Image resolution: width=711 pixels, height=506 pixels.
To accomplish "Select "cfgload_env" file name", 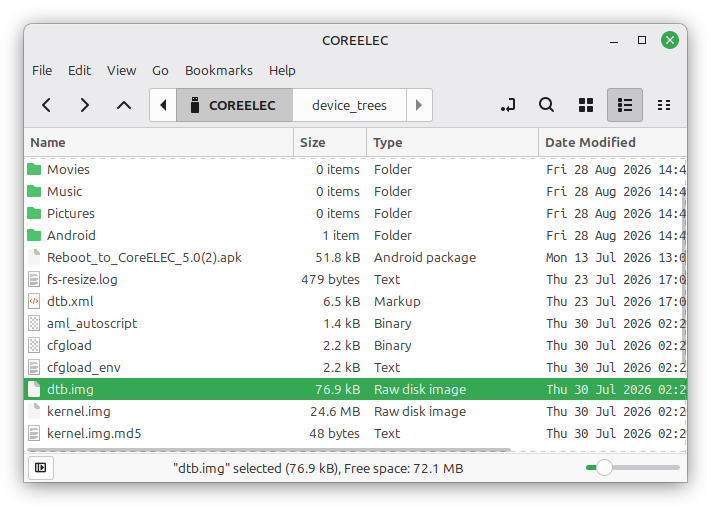I will 84,368.
